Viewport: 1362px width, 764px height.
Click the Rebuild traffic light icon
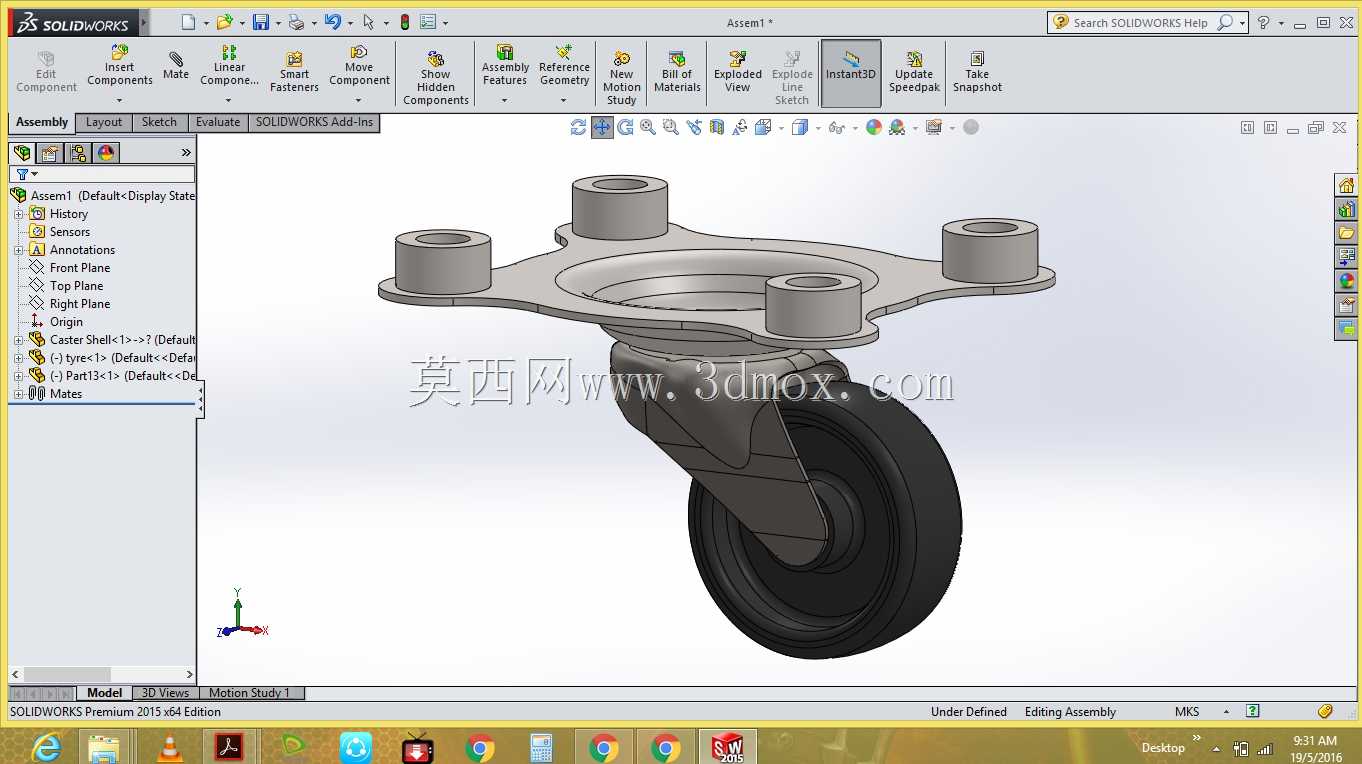[405, 22]
